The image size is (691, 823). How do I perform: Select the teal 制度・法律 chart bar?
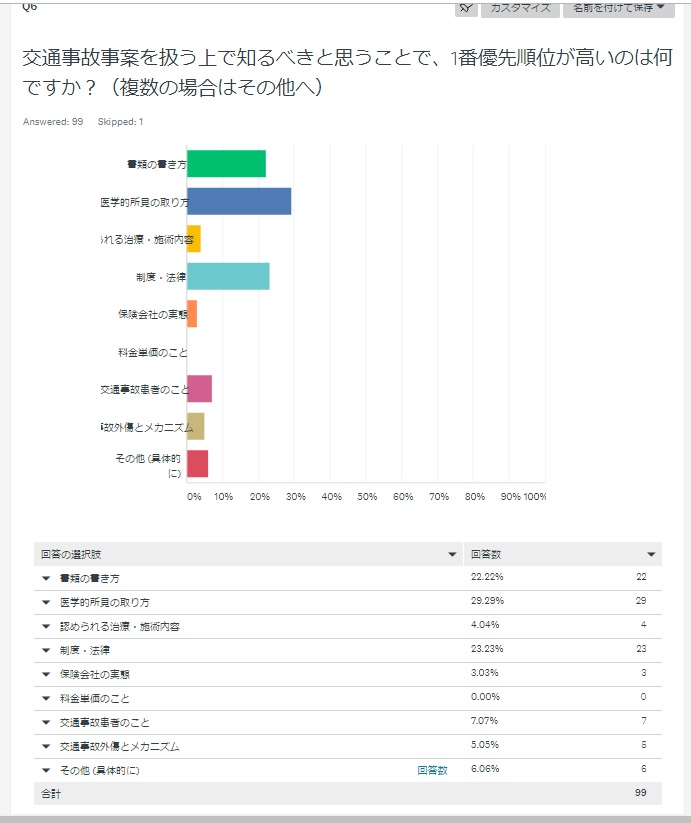228,276
